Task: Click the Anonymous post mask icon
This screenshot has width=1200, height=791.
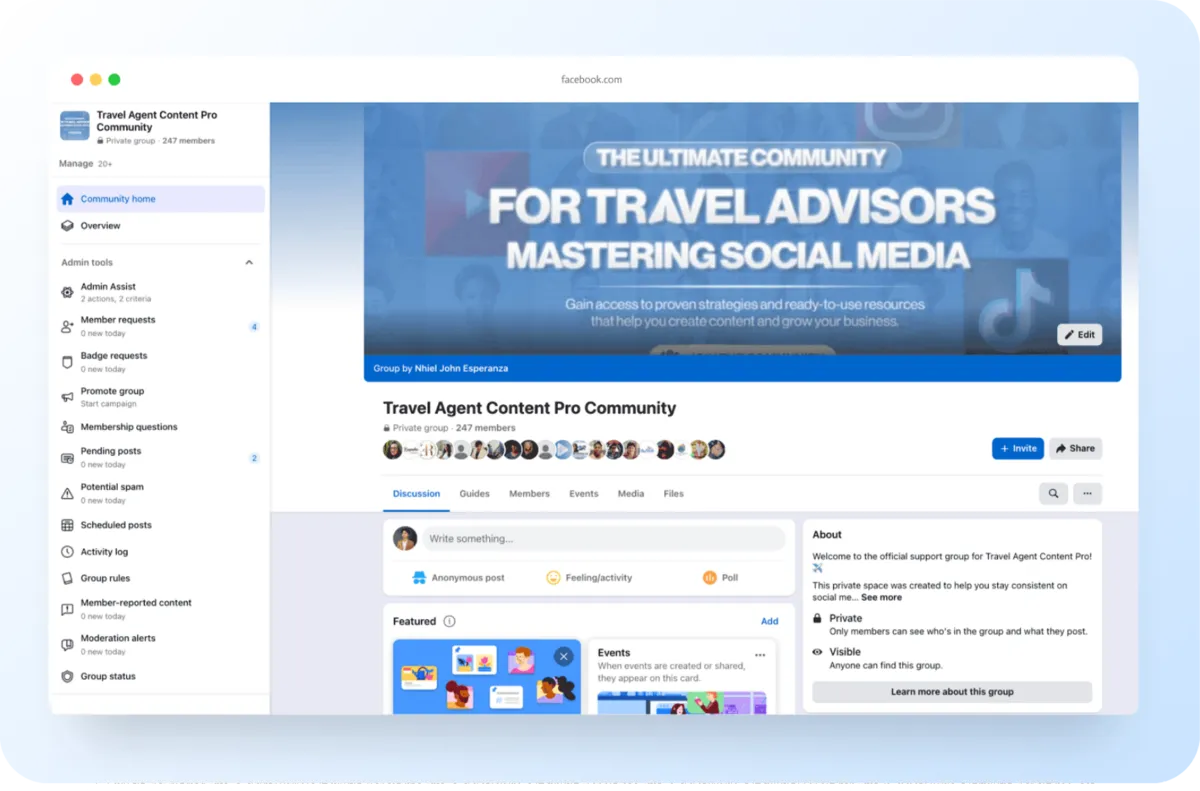Action: [x=420, y=578]
